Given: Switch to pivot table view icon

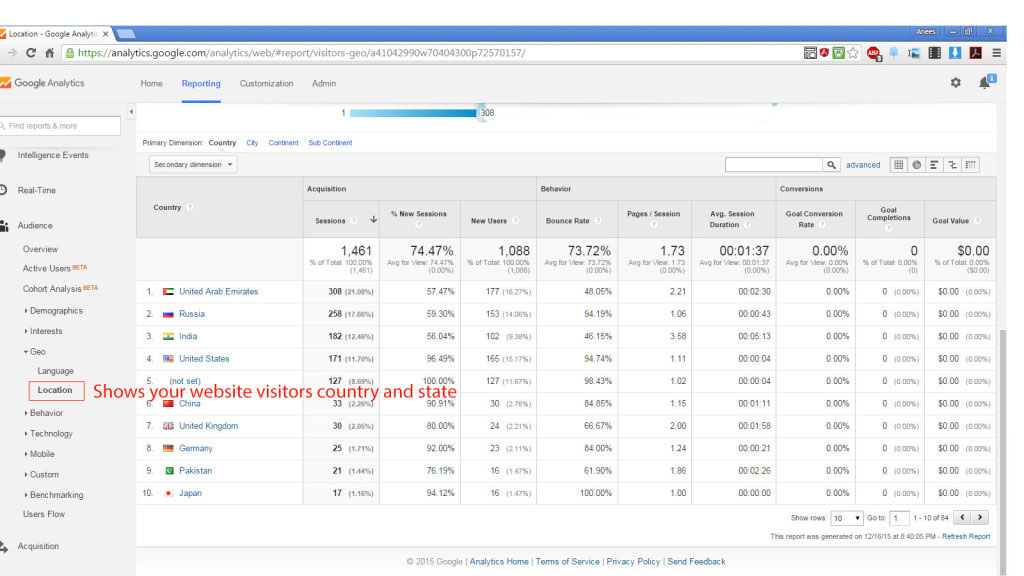Looking at the screenshot, I should coord(971,165).
